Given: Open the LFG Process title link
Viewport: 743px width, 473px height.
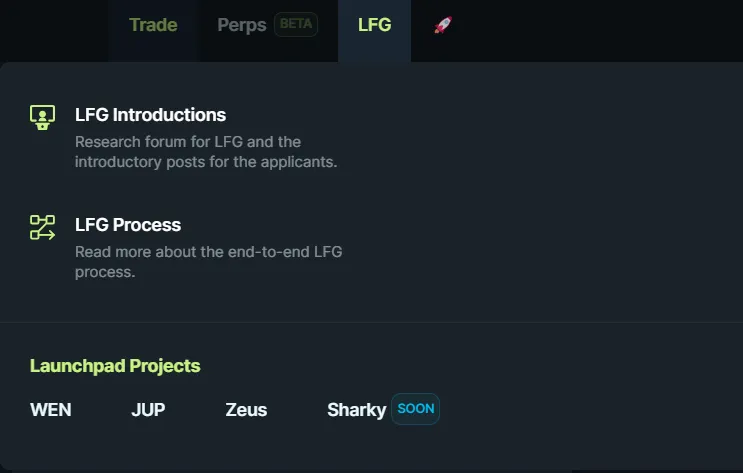Looking at the screenshot, I should [128, 225].
